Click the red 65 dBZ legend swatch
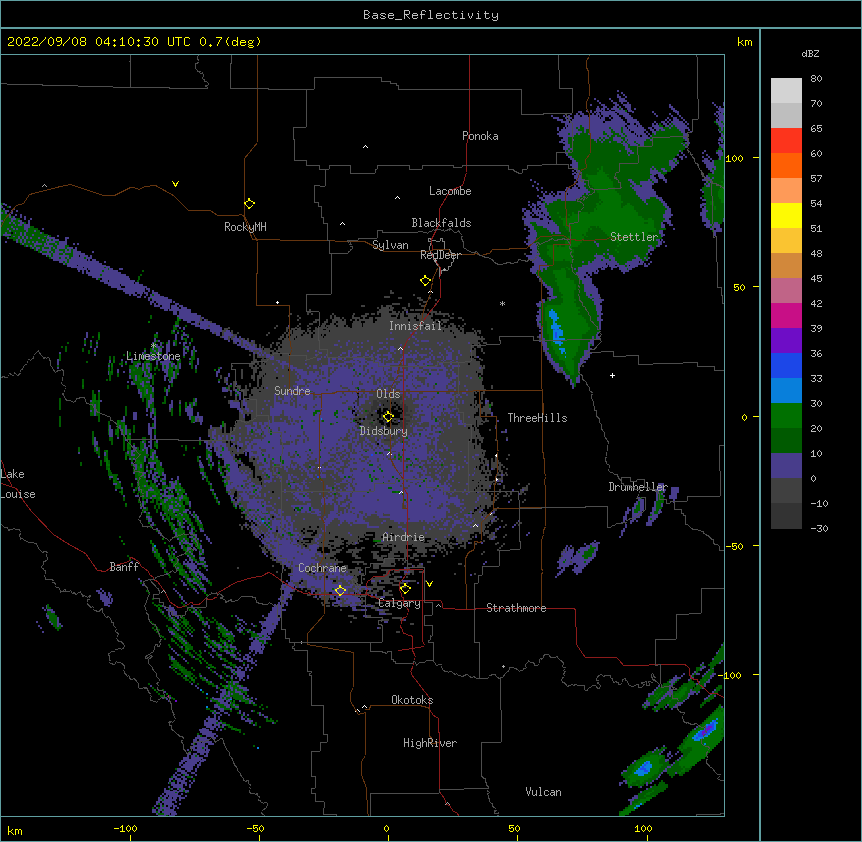Viewport: 862px width, 842px height. pos(786,141)
